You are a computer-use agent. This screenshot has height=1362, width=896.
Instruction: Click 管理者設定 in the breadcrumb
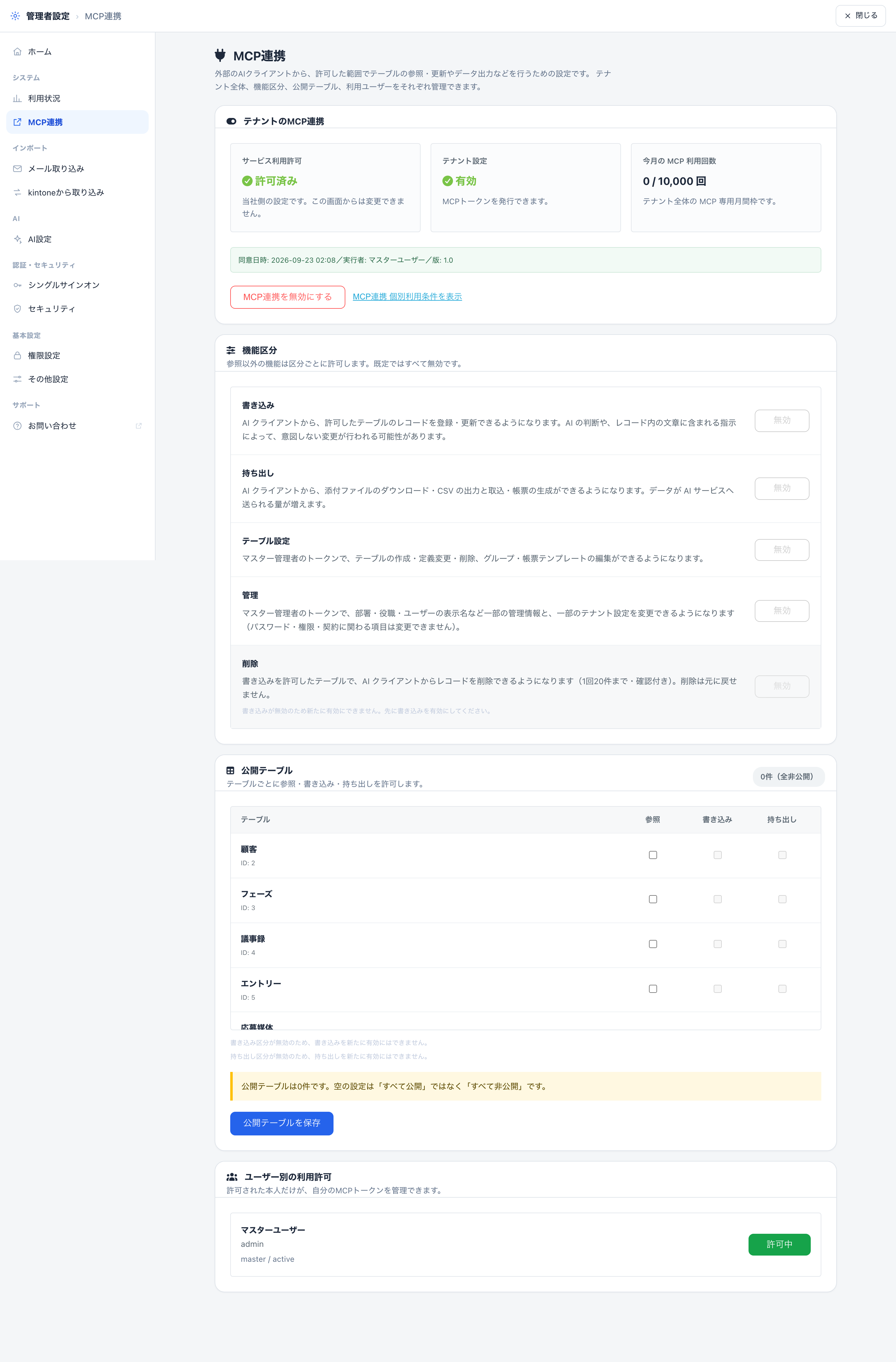coord(48,16)
